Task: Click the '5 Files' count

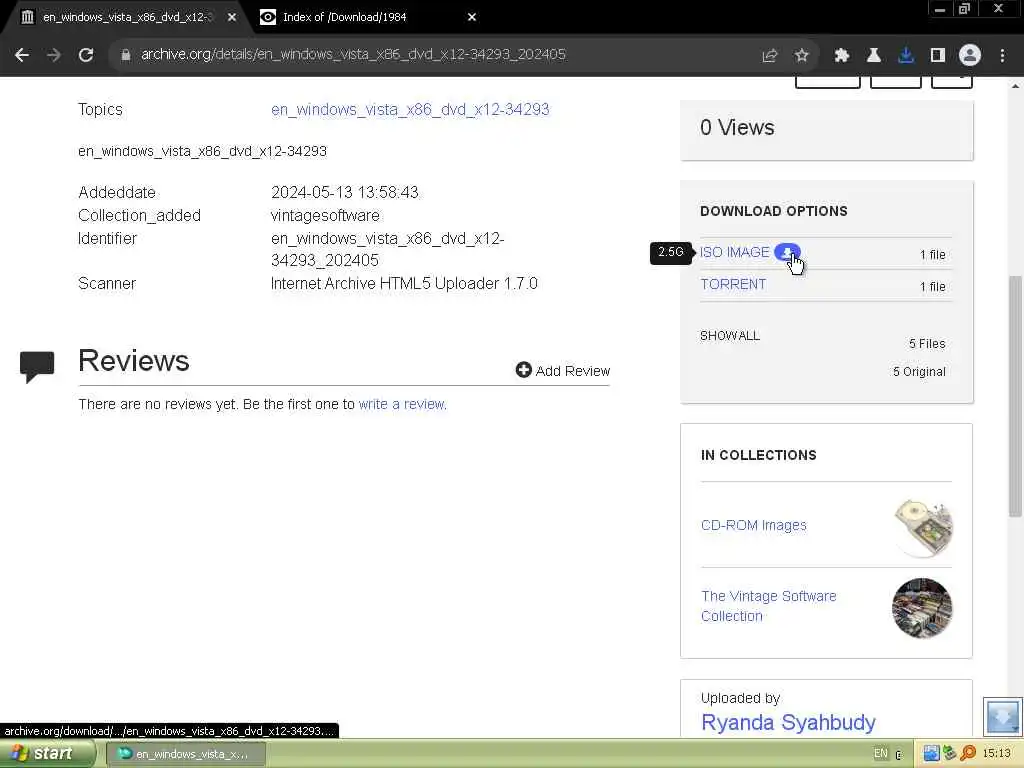Action: coord(927,344)
